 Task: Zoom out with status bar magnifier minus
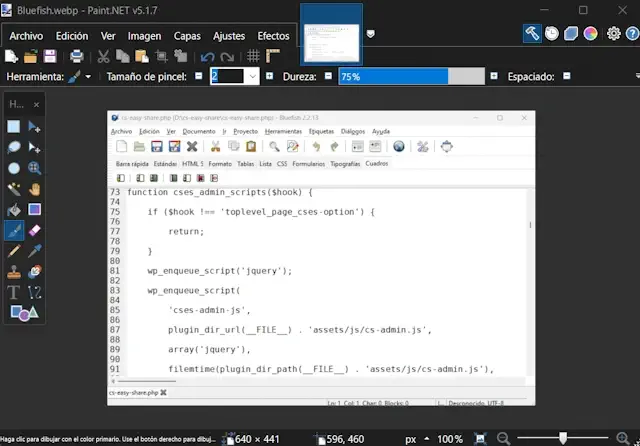(x=504, y=439)
